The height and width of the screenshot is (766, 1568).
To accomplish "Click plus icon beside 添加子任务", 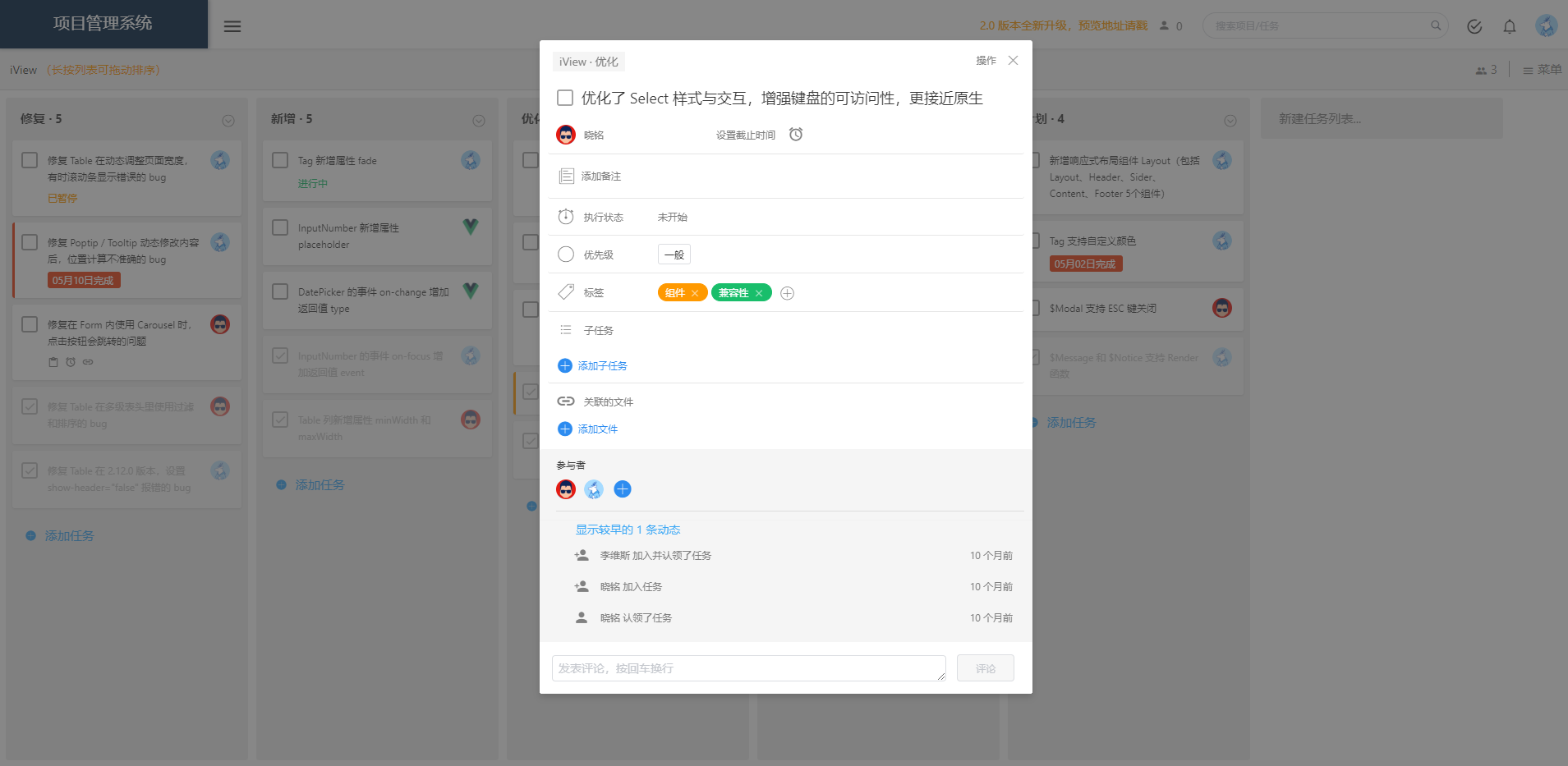I will [565, 366].
